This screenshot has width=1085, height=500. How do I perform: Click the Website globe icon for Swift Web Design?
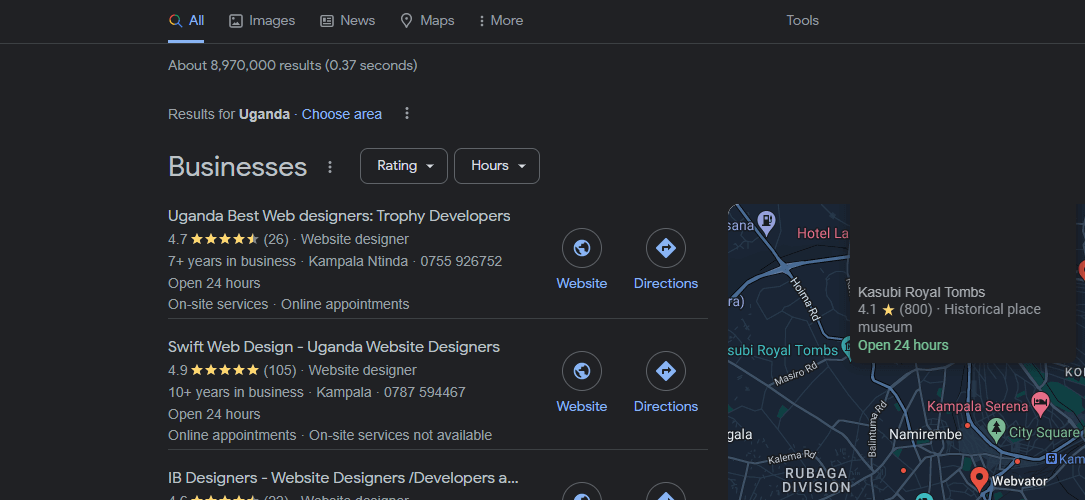click(x=582, y=371)
